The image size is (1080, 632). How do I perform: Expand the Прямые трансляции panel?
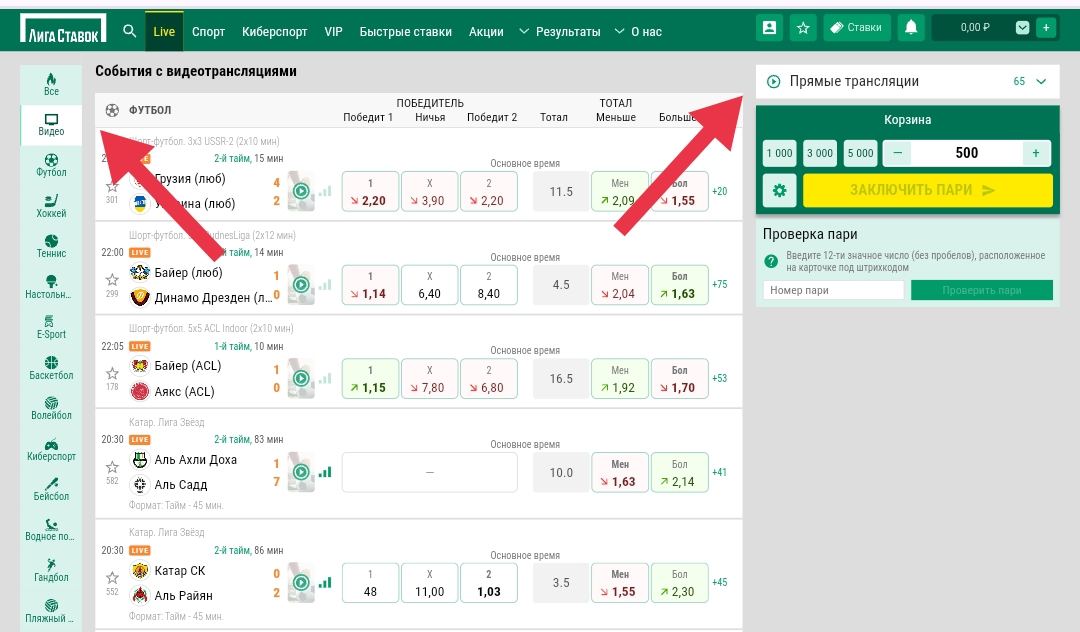(x=1040, y=82)
